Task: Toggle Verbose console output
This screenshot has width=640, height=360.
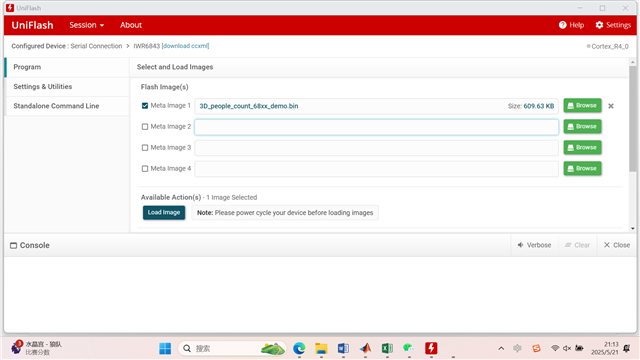Action: (x=534, y=245)
